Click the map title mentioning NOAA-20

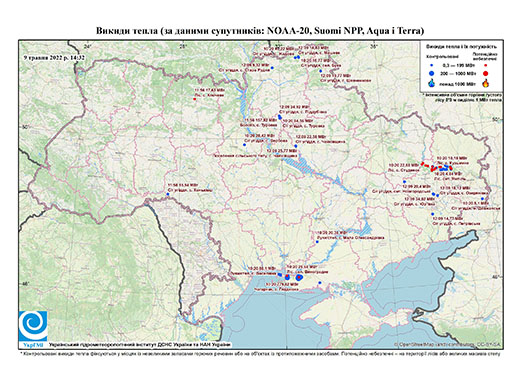point(260,31)
